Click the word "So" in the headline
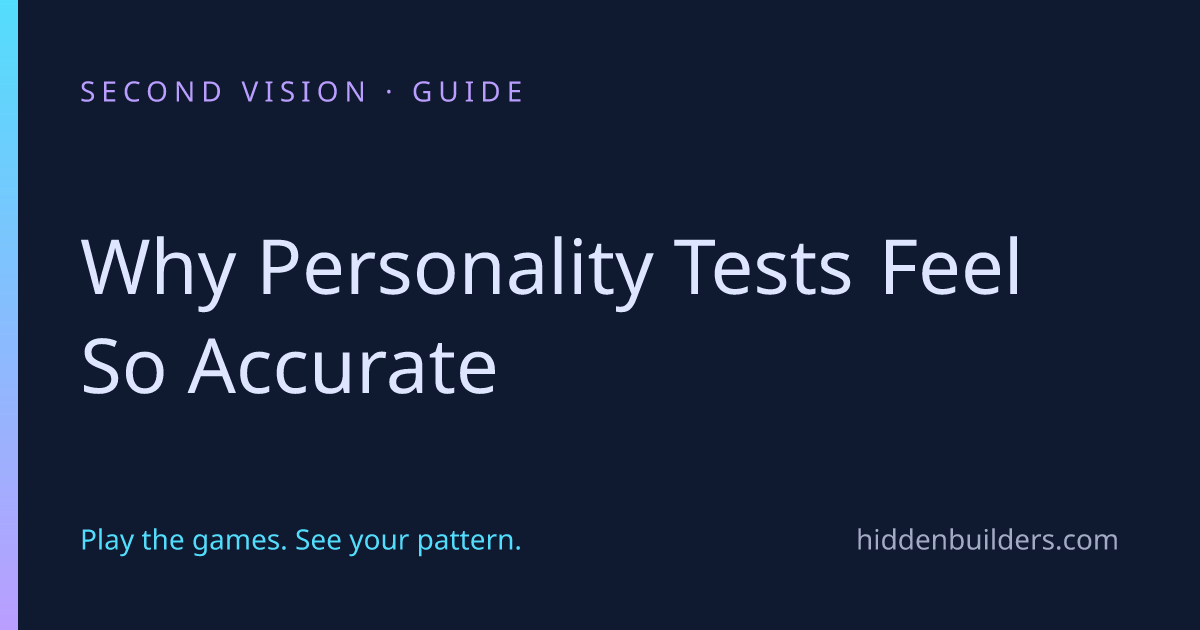The image size is (1200, 630). coord(125,367)
